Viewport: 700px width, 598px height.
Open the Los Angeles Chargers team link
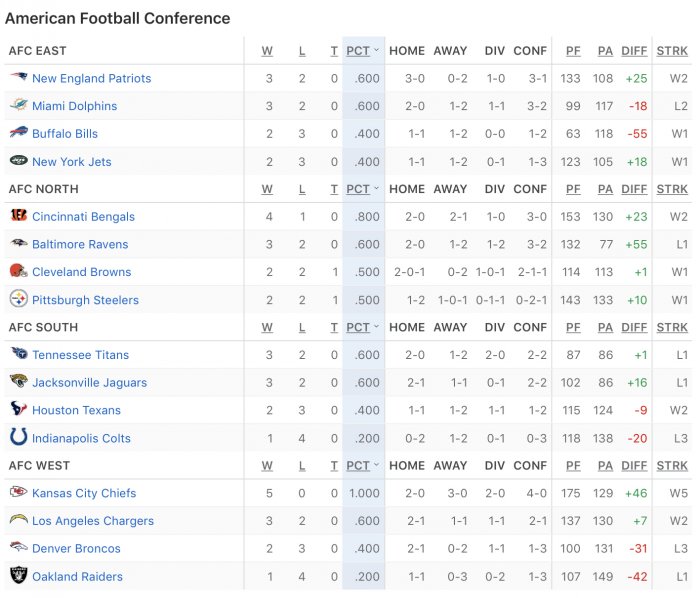(x=93, y=521)
